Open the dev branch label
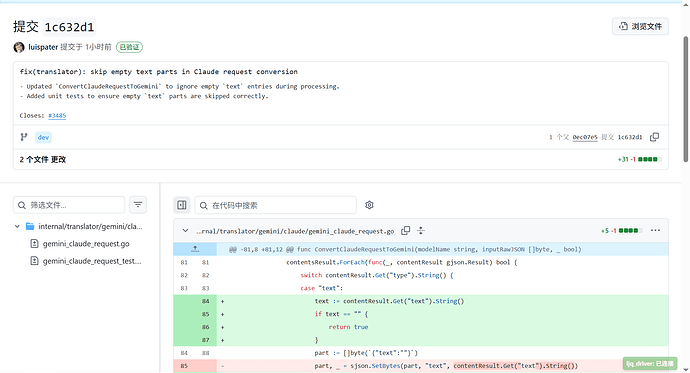This screenshot has height=373, width=690. (43, 137)
